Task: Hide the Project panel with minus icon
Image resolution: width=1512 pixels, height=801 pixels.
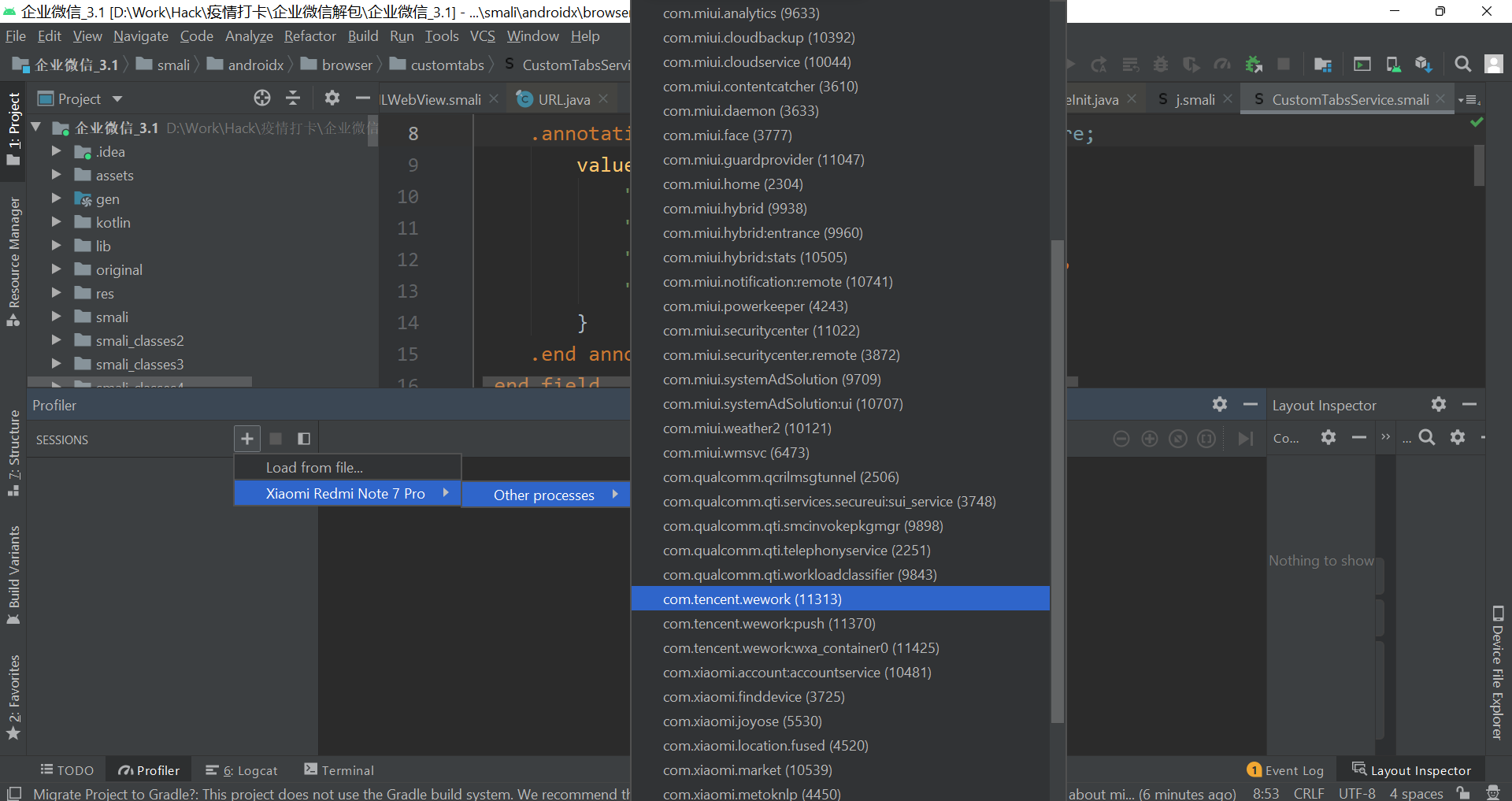Action: point(363,98)
